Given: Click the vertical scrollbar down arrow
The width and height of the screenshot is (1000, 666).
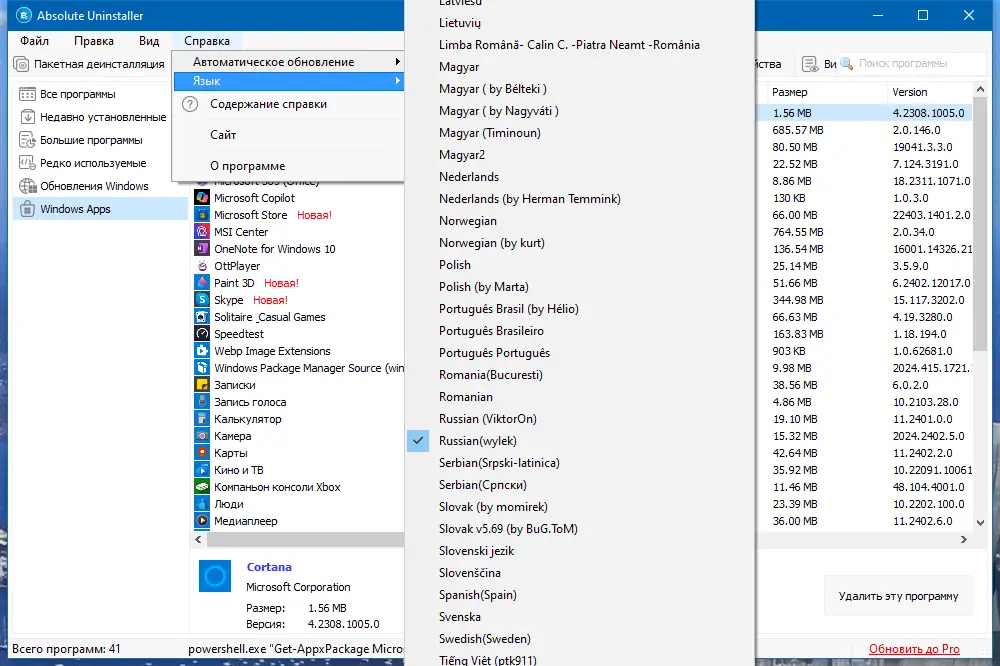Looking at the screenshot, I should click(980, 522).
